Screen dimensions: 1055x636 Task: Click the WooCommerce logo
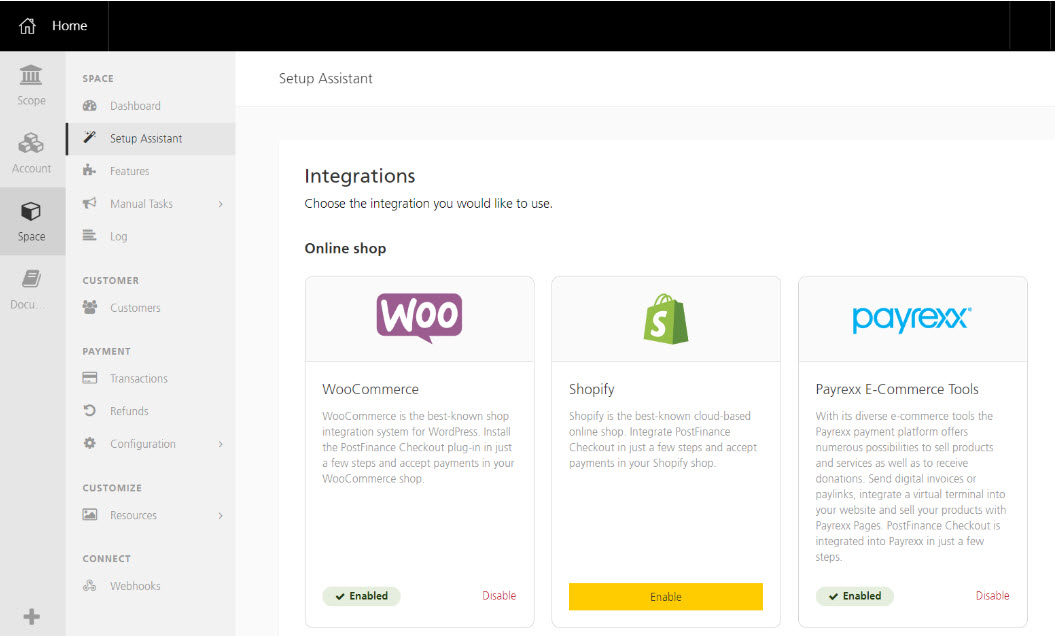tap(419, 318)
